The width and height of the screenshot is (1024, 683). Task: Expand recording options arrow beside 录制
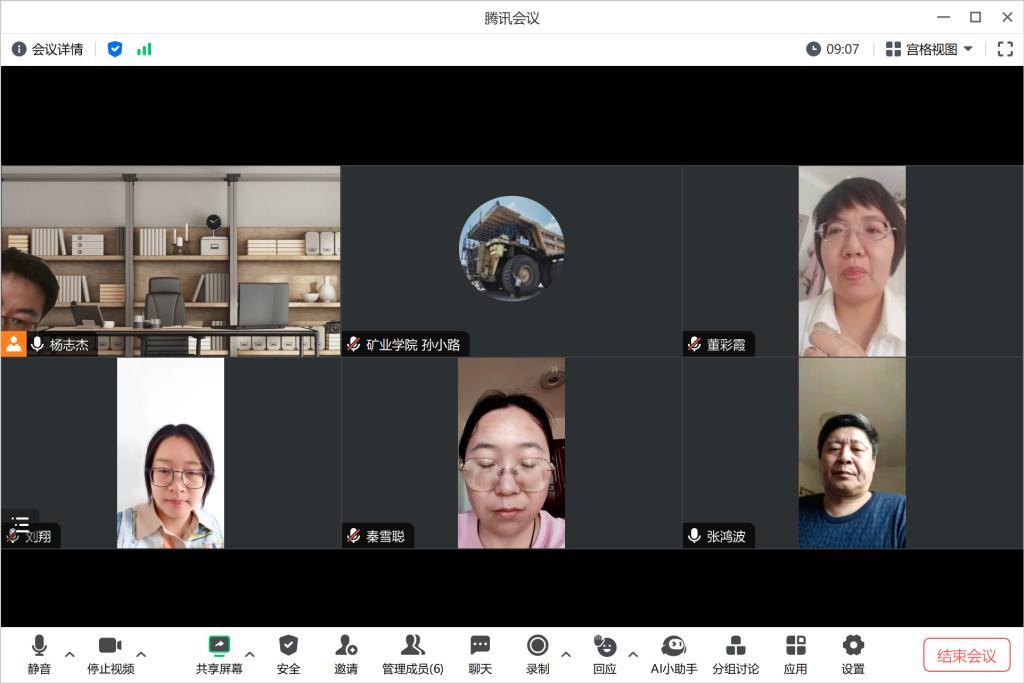(566, 654)
